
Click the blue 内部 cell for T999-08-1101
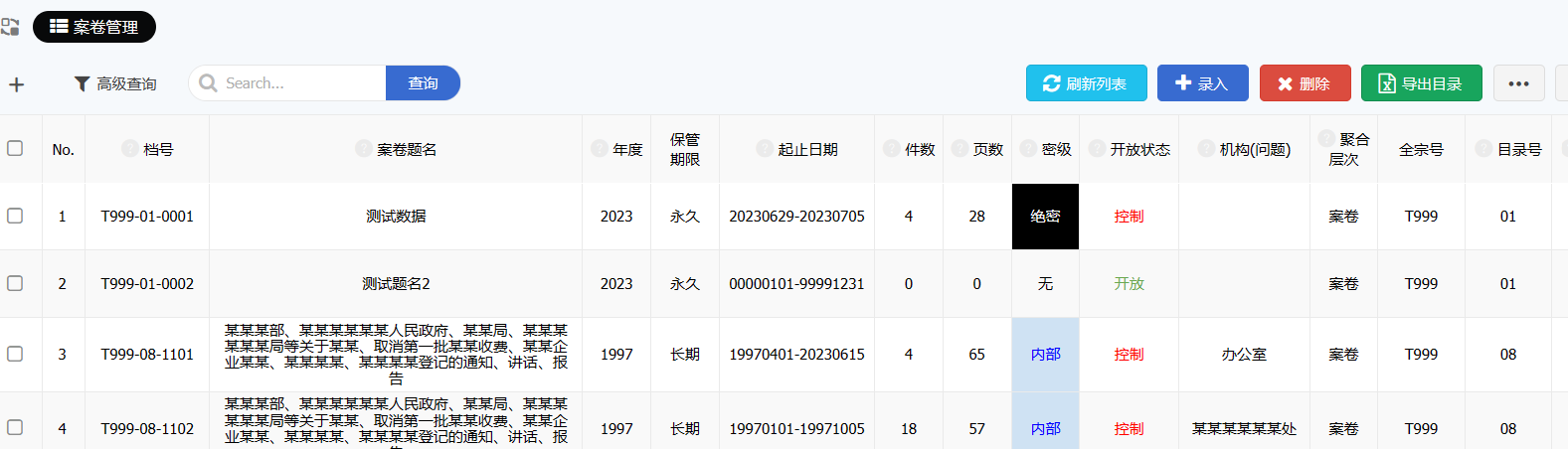pyautogui.click(x=1045, y=354)
